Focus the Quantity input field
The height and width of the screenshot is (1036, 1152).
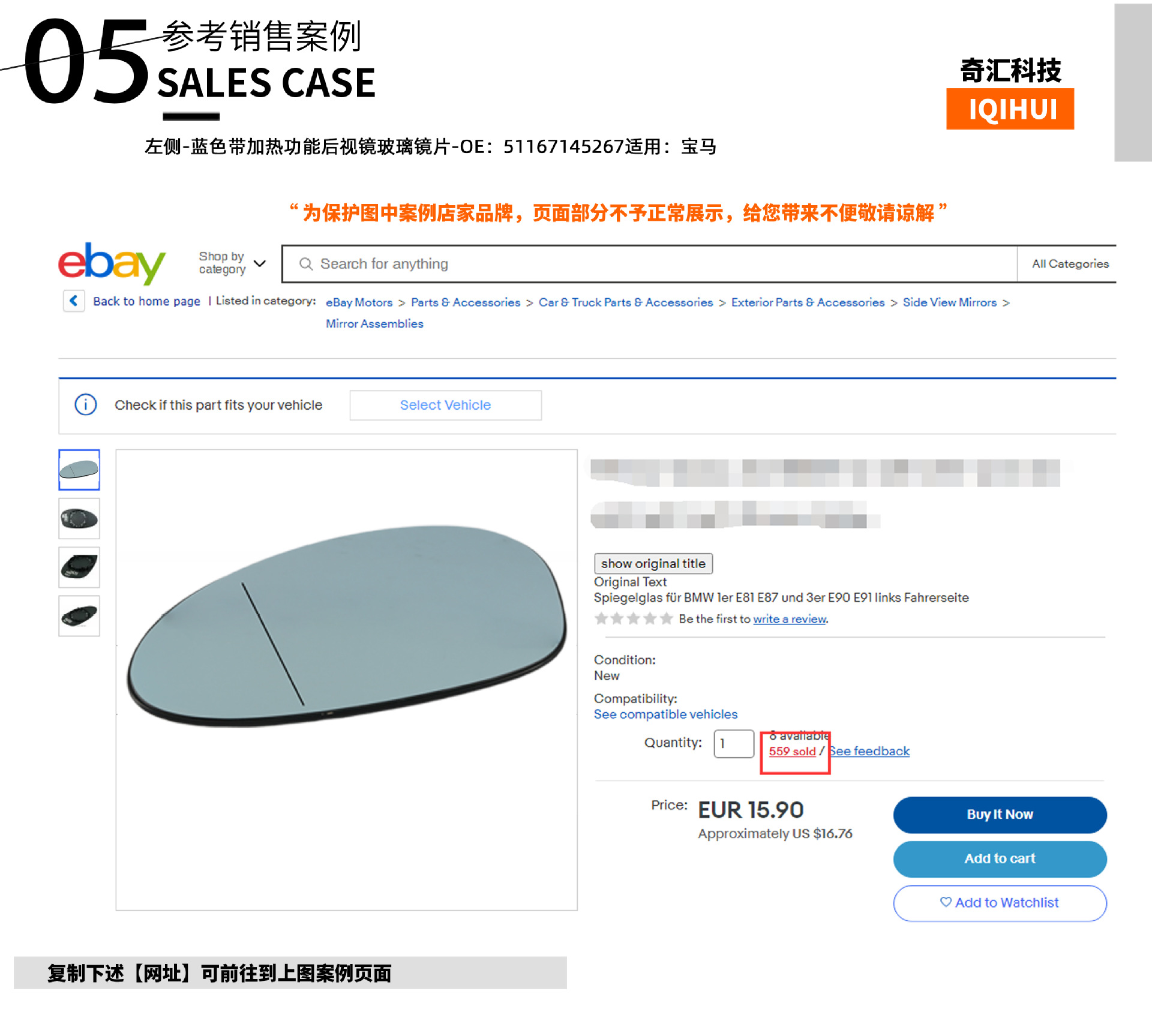pyautogui.click(x=734, y=744)
